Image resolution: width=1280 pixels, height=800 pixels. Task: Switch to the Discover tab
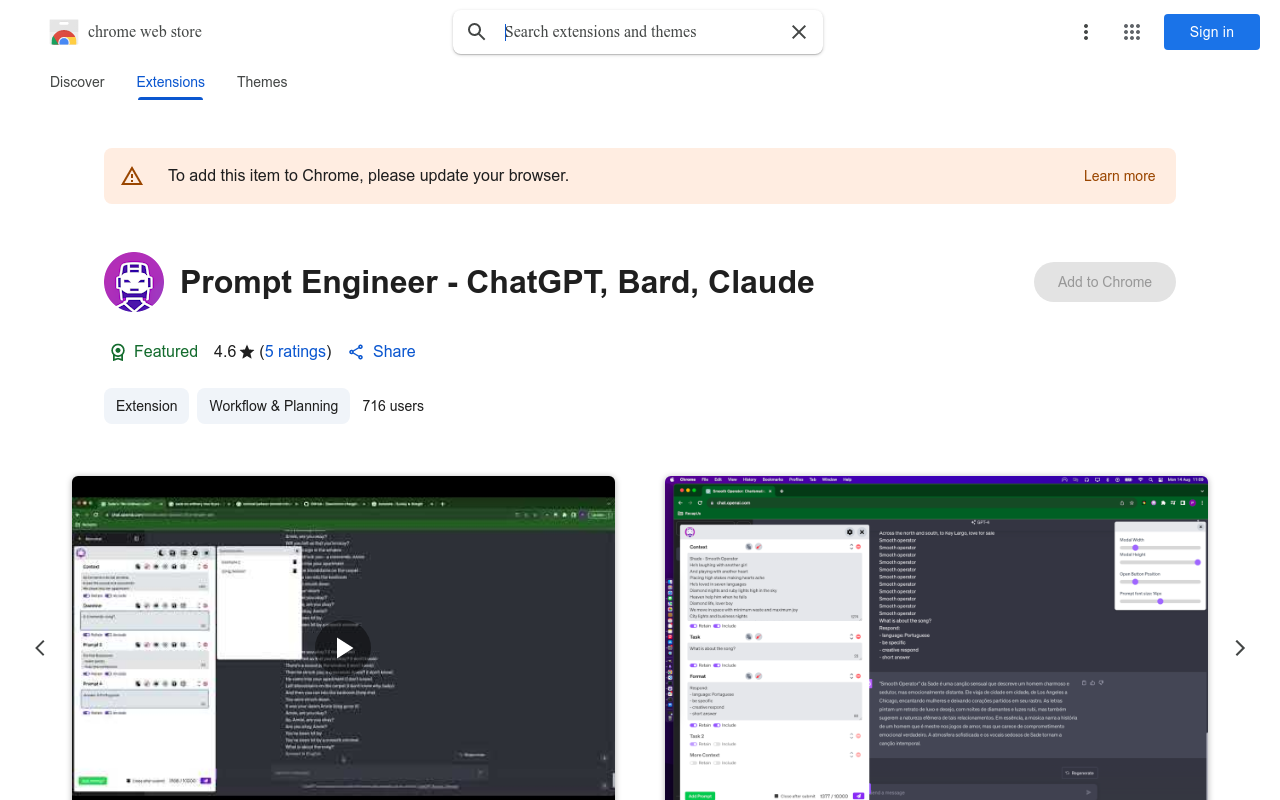point(77,82)
